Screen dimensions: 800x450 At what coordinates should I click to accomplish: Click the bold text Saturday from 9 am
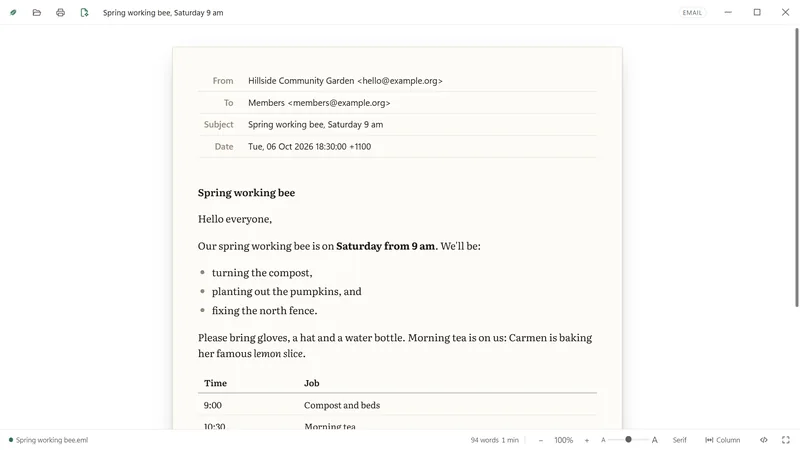[387, 246]
